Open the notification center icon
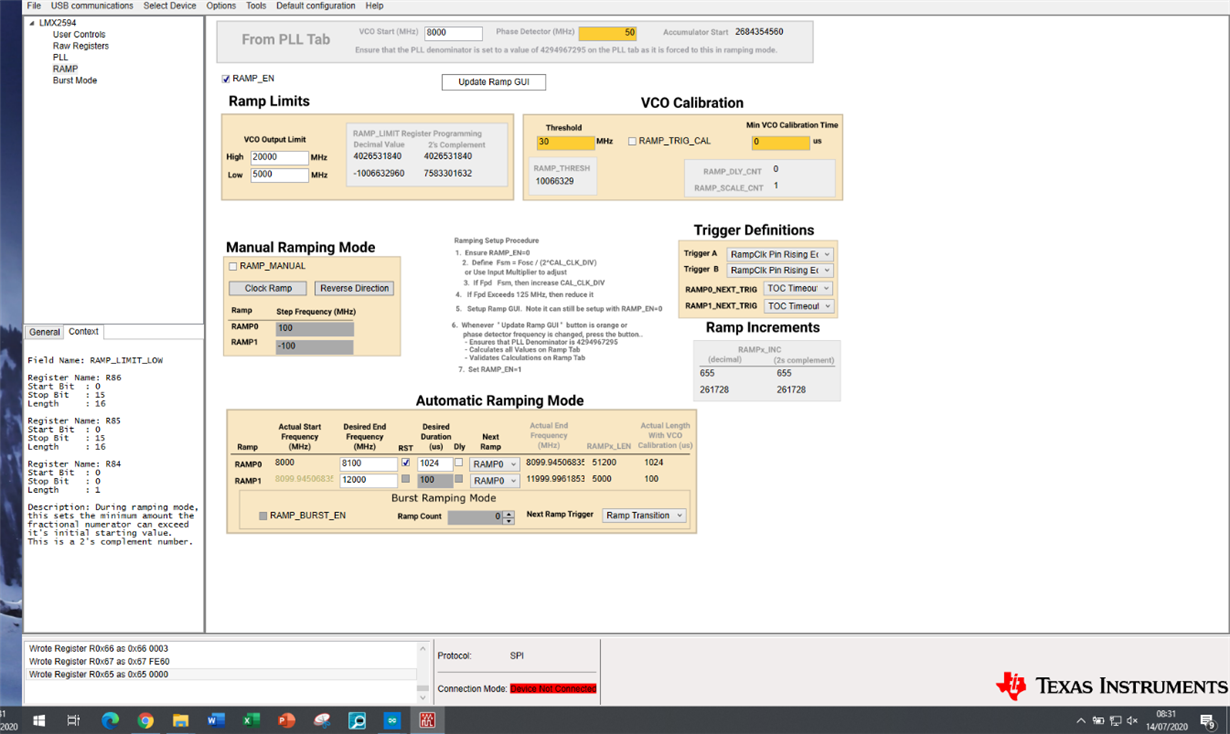The image size is (1230, 734). tap(1207, 720)
